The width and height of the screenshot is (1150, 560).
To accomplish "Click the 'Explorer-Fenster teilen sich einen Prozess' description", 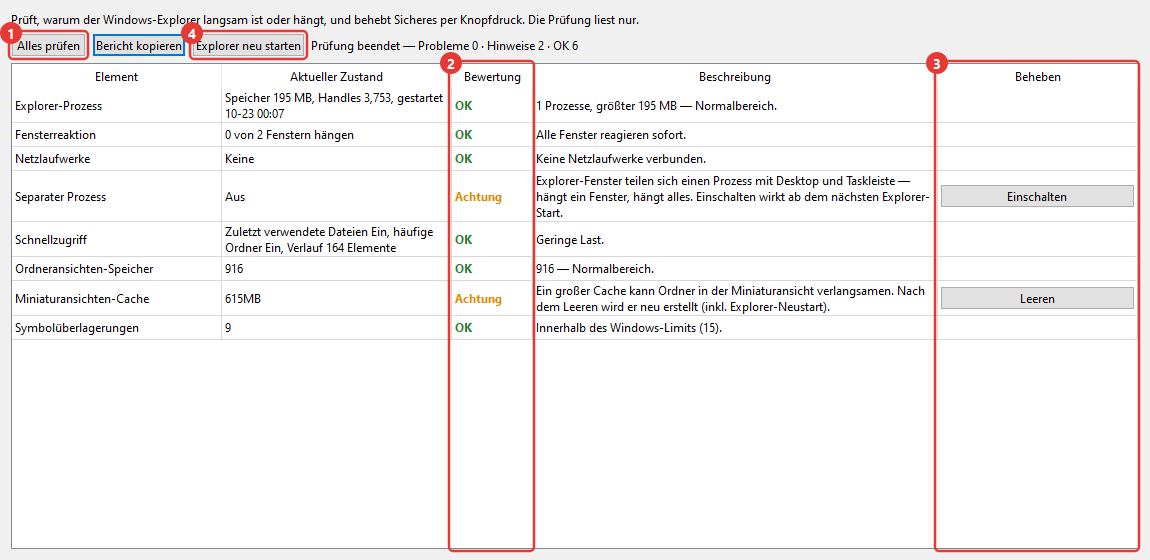I will [x=733, y=196].
